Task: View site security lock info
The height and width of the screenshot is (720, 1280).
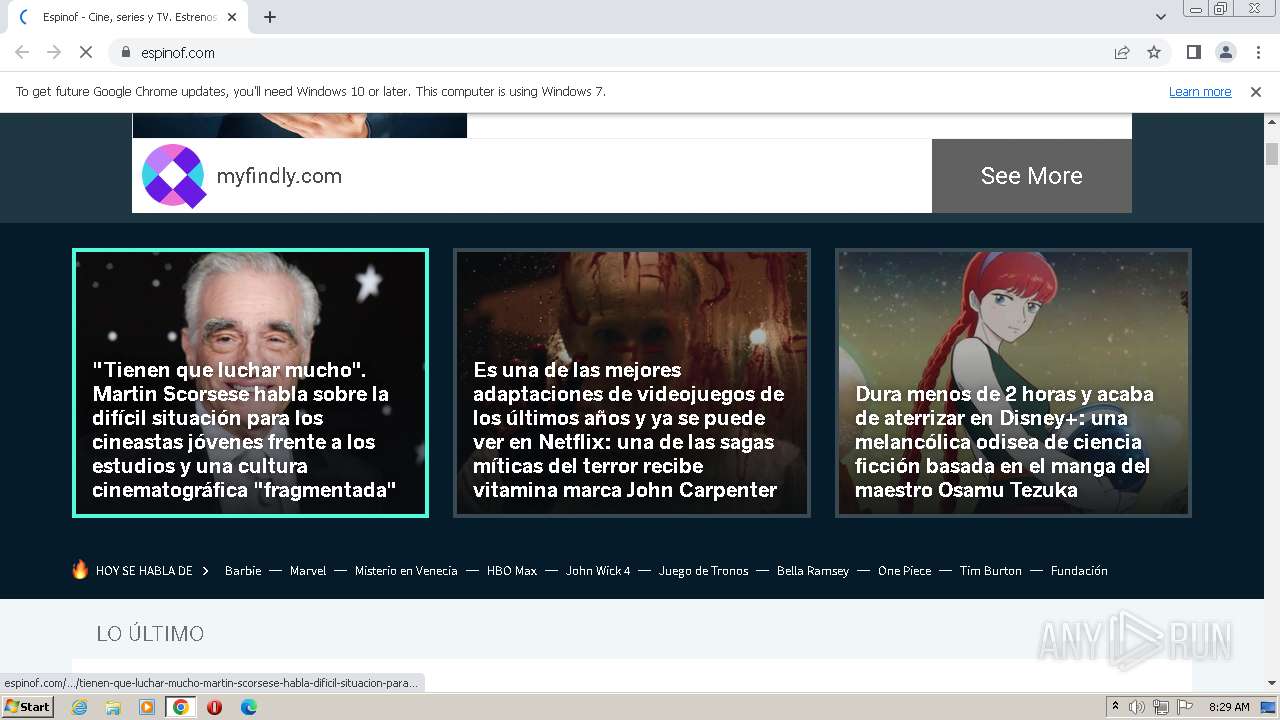Action: click(126, 52)
